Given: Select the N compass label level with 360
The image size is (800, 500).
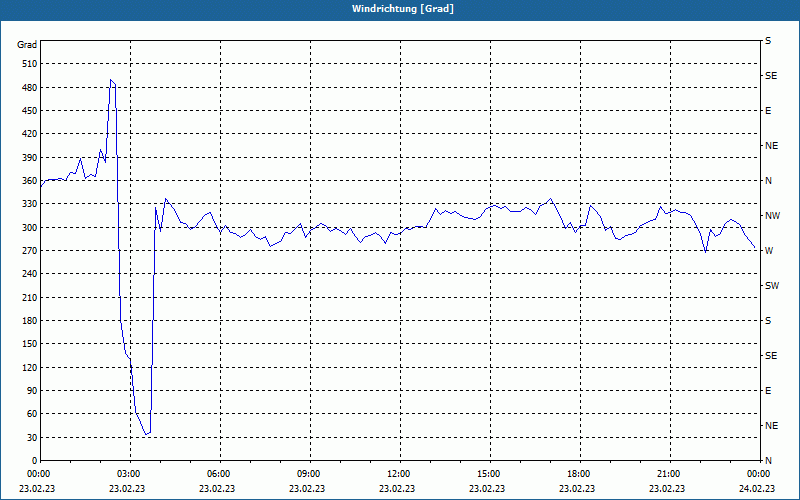Looking at the screenshot, I should tap(769, 181).
